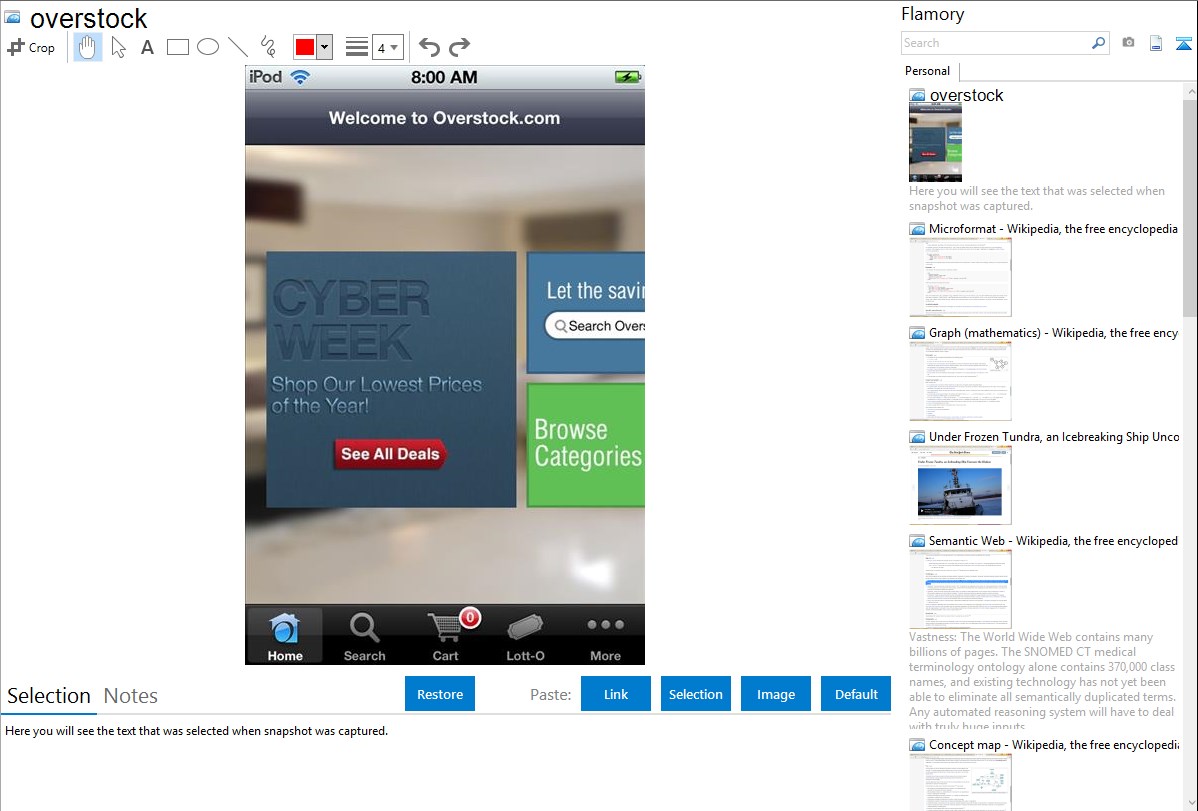Click the icon beside the Concept map entry
Image resolution: width=1198 pixels, height=811 pixels.
917,745
